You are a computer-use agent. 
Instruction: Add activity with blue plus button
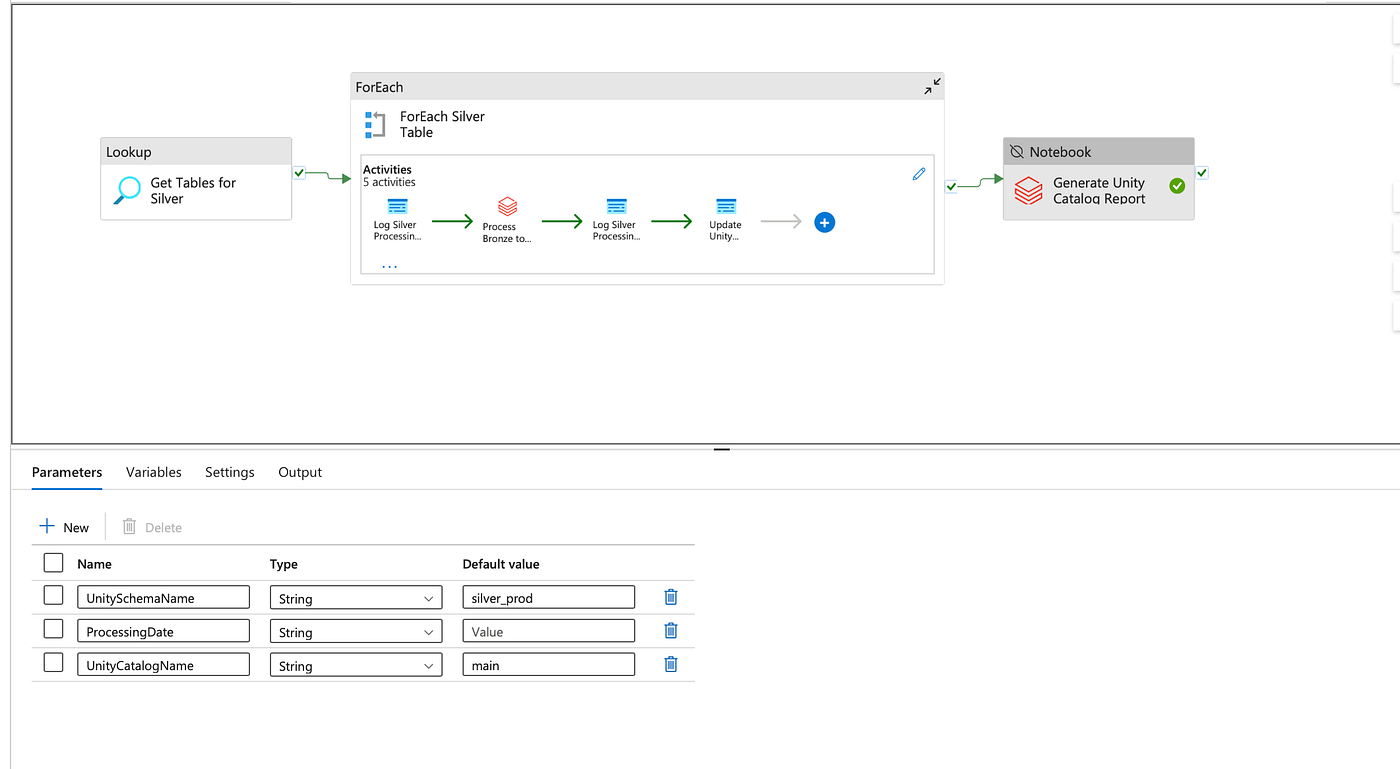coord(824,222)
